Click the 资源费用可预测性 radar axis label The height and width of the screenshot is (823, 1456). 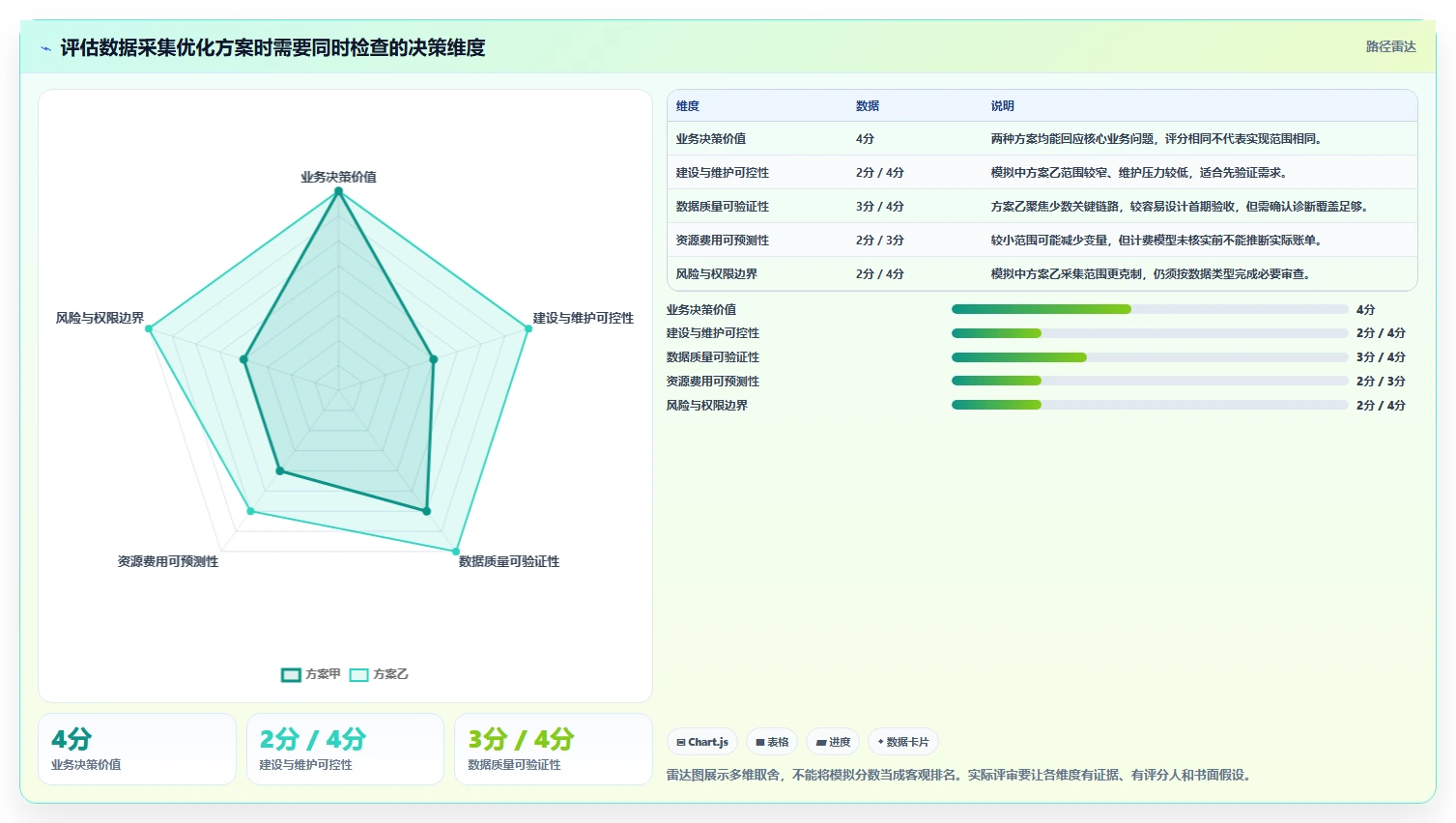(x=168, y=561)
